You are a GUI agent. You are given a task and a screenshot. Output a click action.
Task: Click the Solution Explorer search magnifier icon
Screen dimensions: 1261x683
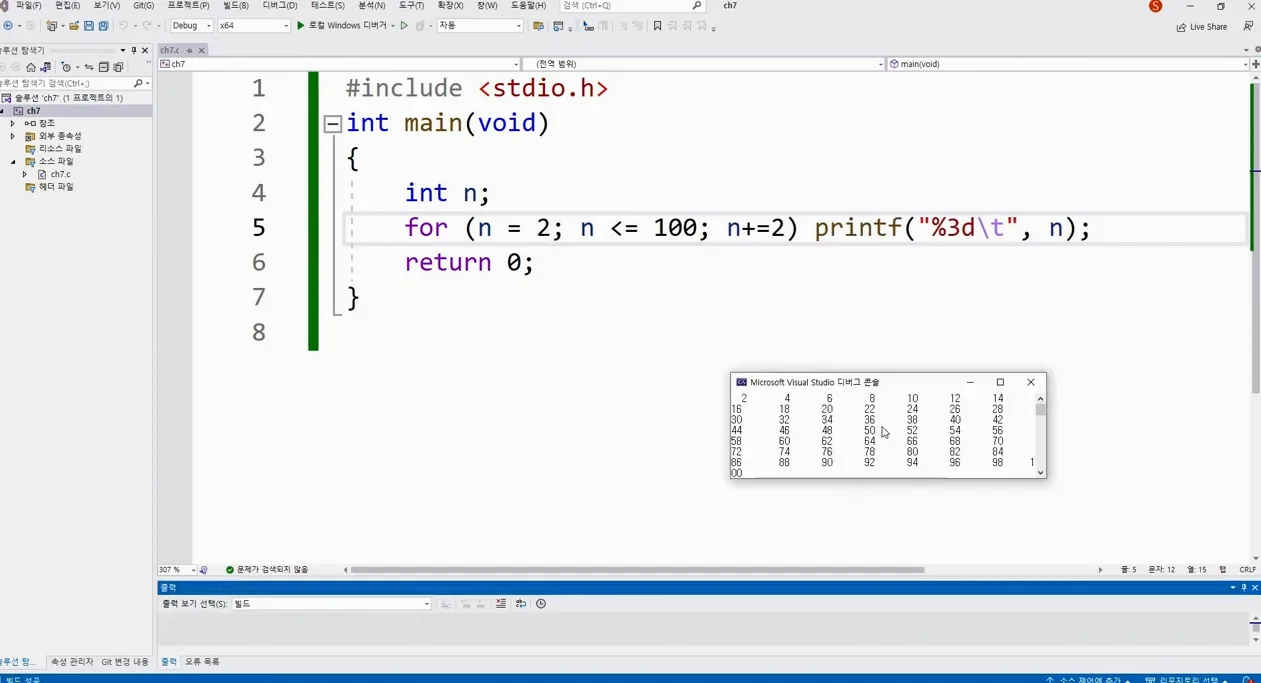click(138, 83)
